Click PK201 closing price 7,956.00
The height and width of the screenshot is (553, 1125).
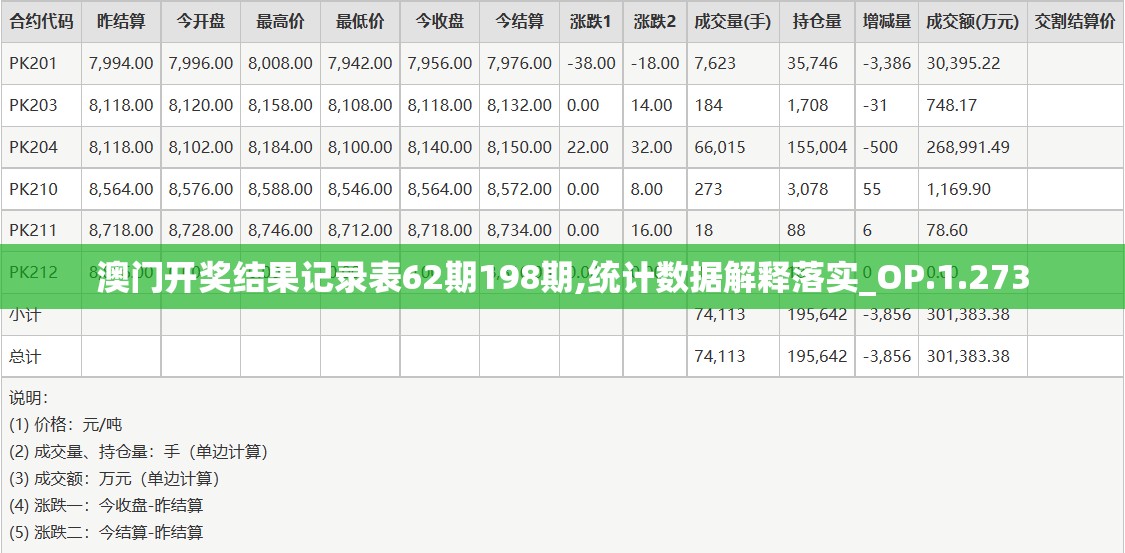(x=440, y=63)
